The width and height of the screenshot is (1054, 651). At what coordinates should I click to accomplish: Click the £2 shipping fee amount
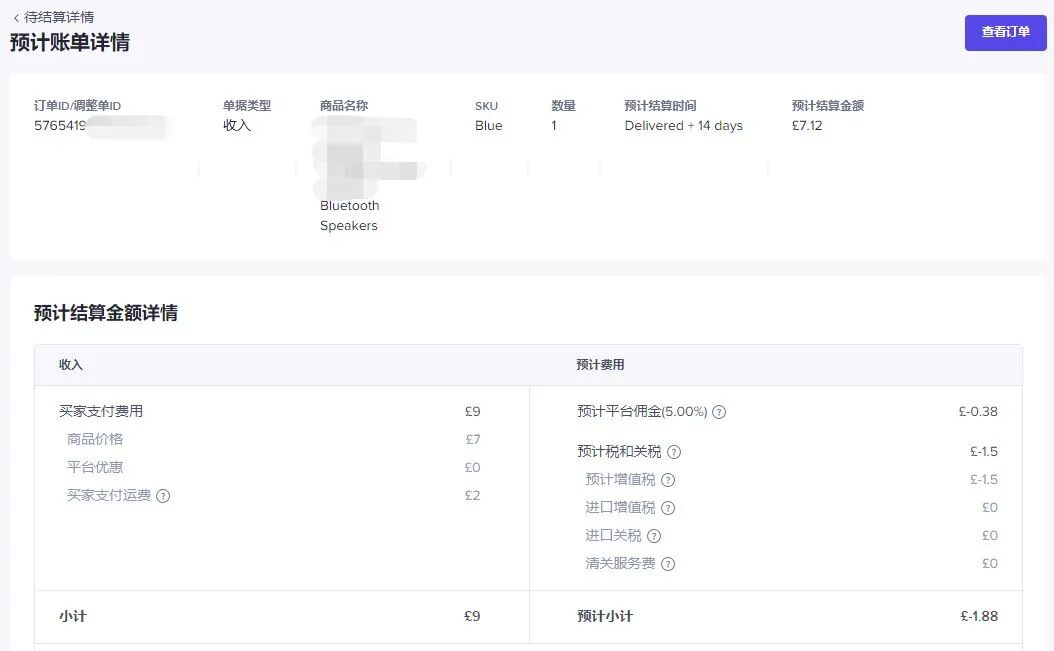click(473, 496)
